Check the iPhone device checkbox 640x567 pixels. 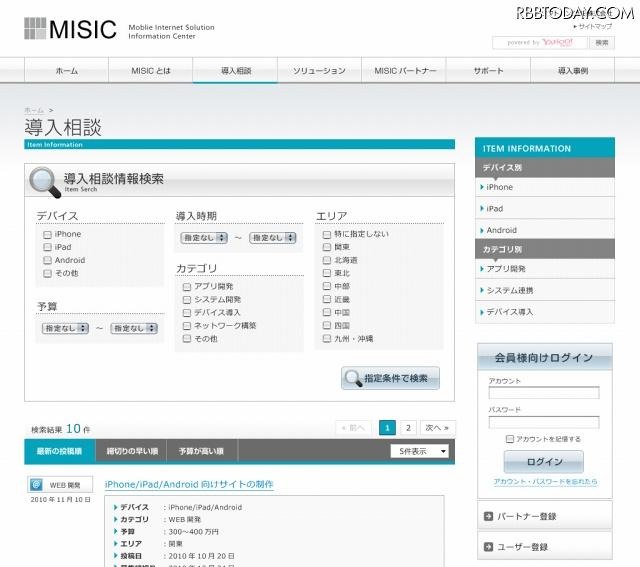(x=47, y=234)
